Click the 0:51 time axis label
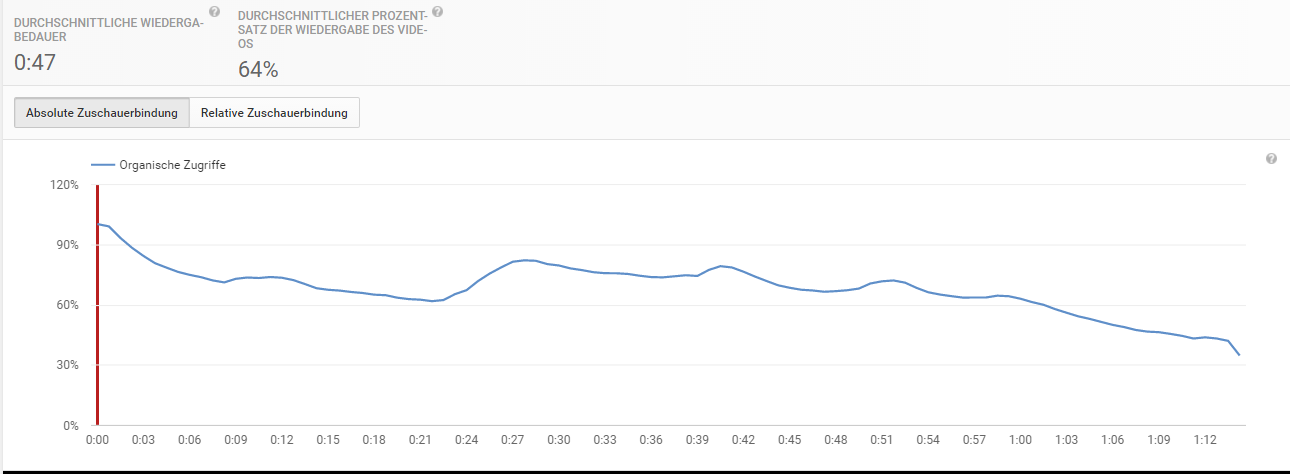This screenshot has width=1290, height=474. (882, 440)
